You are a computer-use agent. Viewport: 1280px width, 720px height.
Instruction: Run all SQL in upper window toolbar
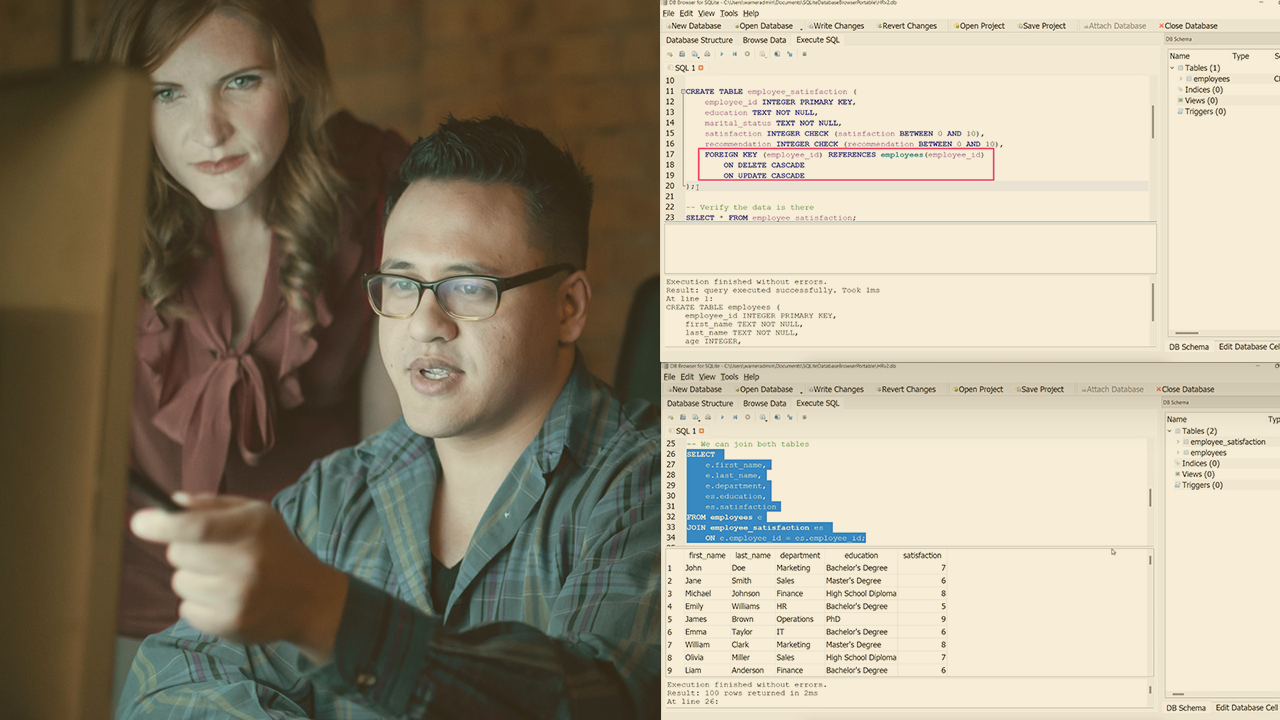(721, 54)
